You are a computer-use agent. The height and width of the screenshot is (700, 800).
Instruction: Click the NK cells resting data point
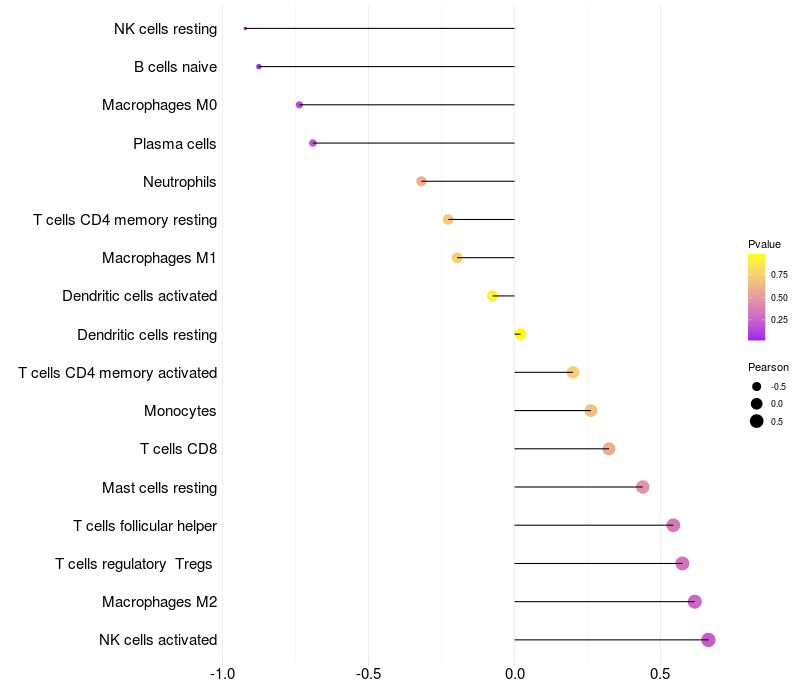pos(245,29)
